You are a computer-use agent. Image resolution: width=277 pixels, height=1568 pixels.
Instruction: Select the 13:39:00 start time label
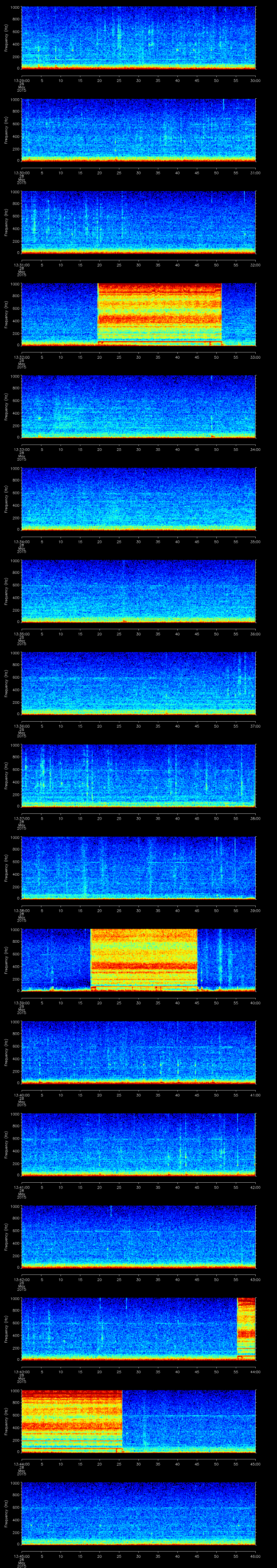pos(21,1003)
